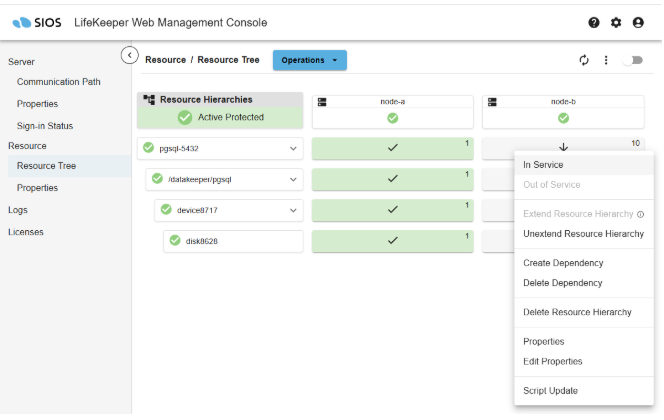Open the help question mark icon
The height and width of the screenshot is (420, 664).
(594, 22)
